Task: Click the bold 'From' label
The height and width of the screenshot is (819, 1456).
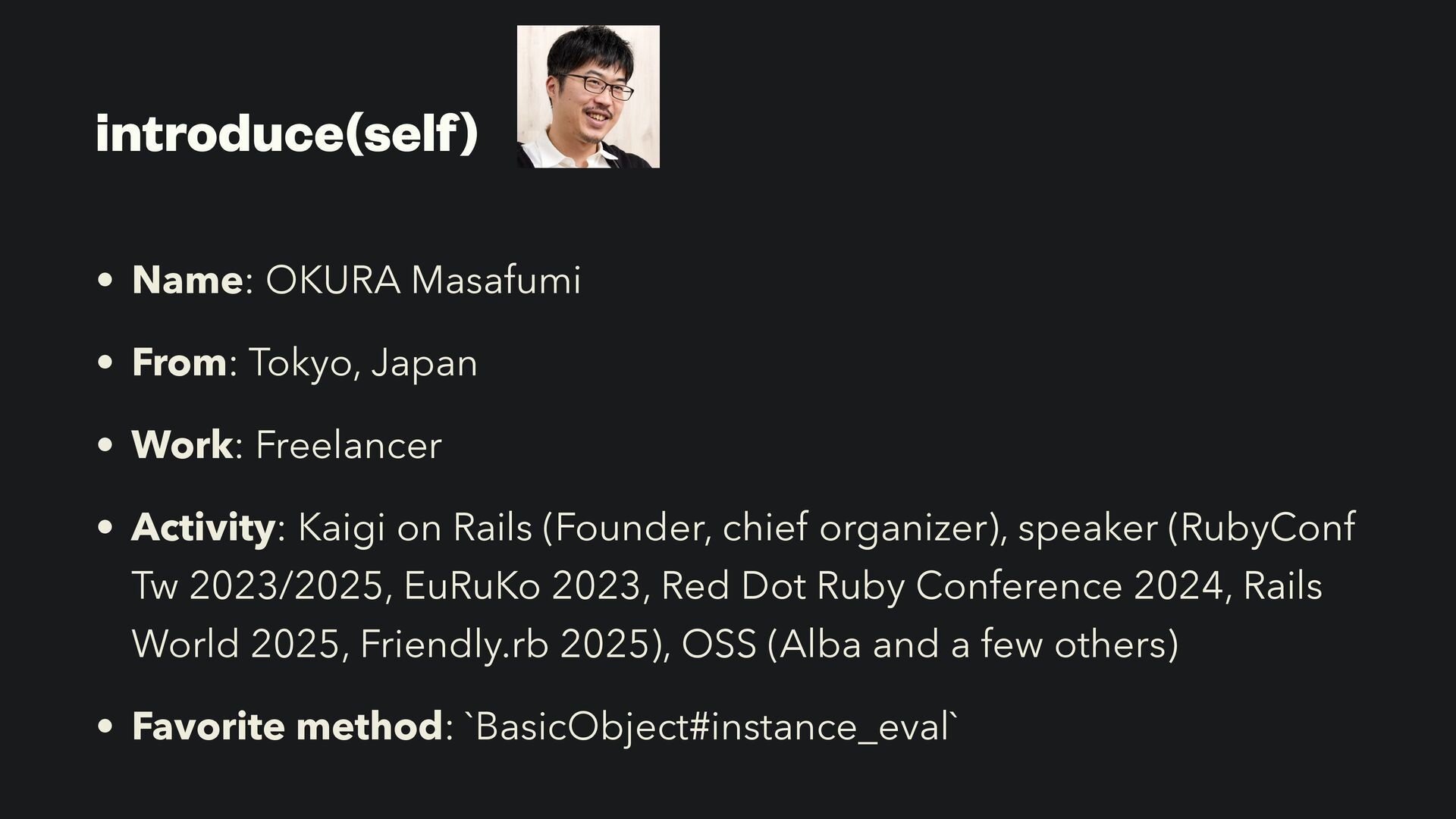Action: [x=179, y=362]
